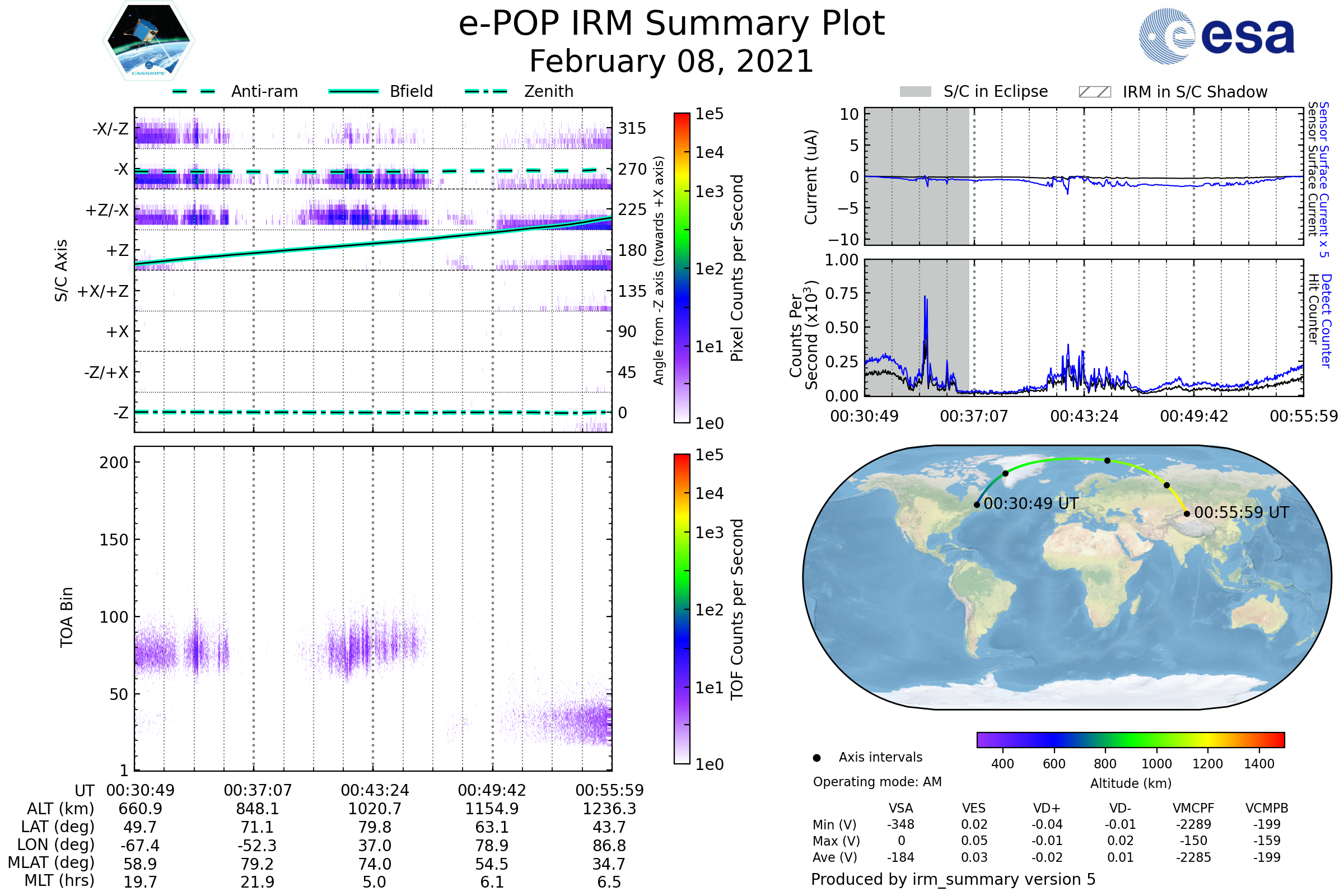This screenshot has height=896, width=1344.
Task: Click the Operating mode: AM label
Action: pos(877,782)
